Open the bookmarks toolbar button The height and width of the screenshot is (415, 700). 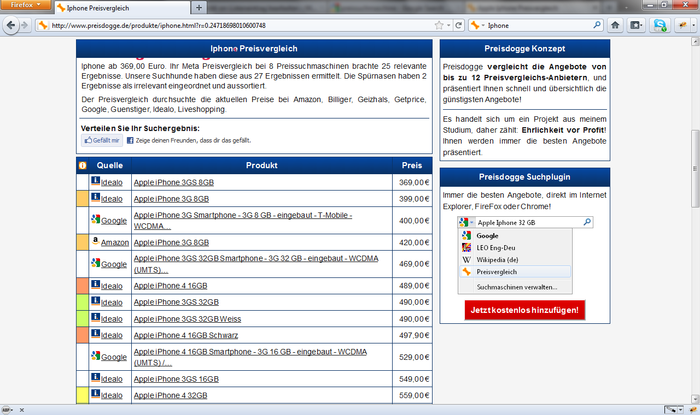coord(636,25)
